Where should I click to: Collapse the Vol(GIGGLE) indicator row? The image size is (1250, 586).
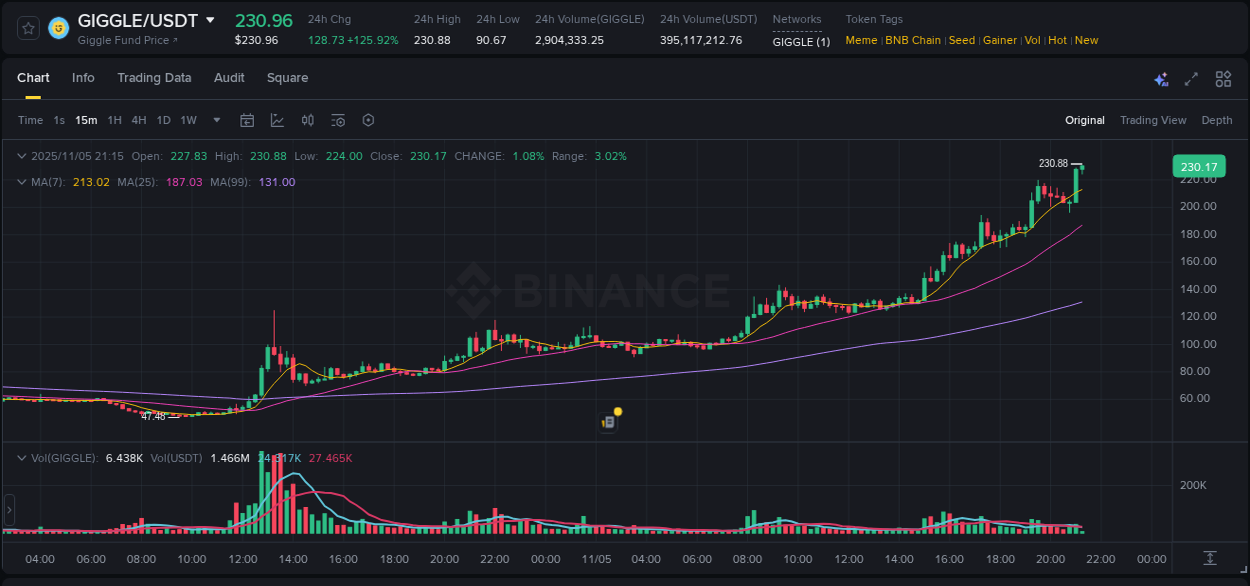click(22, 457)
